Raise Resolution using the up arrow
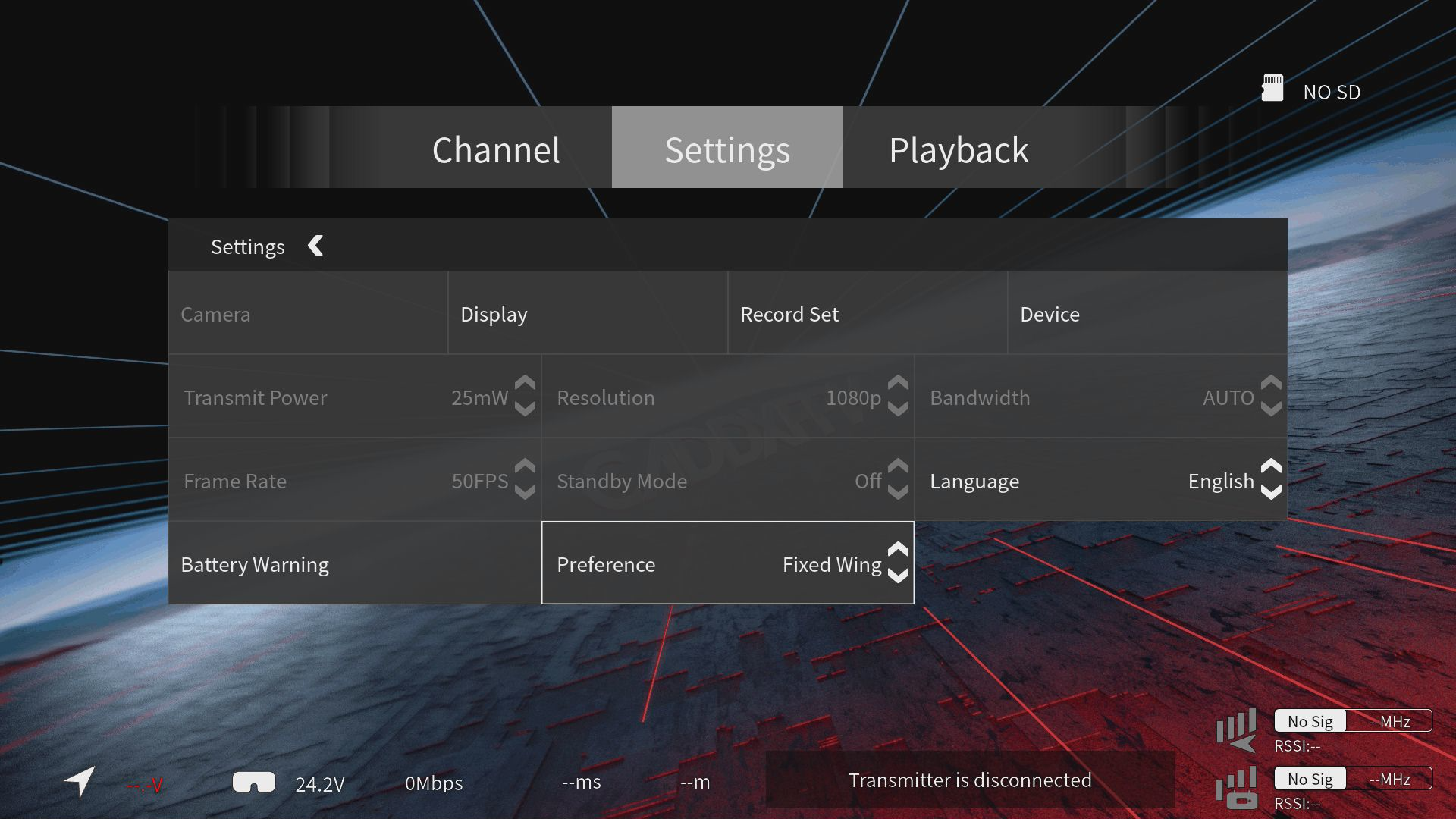The height and width of the screenshot is (819, 1456). pyautogui.click(x=898, y=383)
